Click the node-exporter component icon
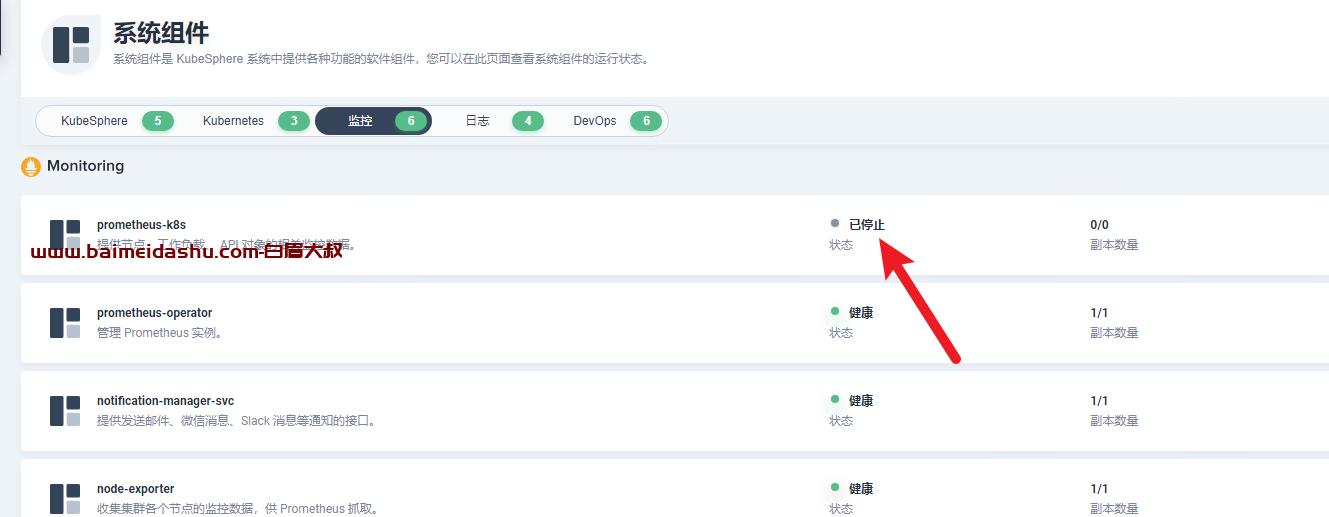1329x517 pixels. [x=65, y=498]
